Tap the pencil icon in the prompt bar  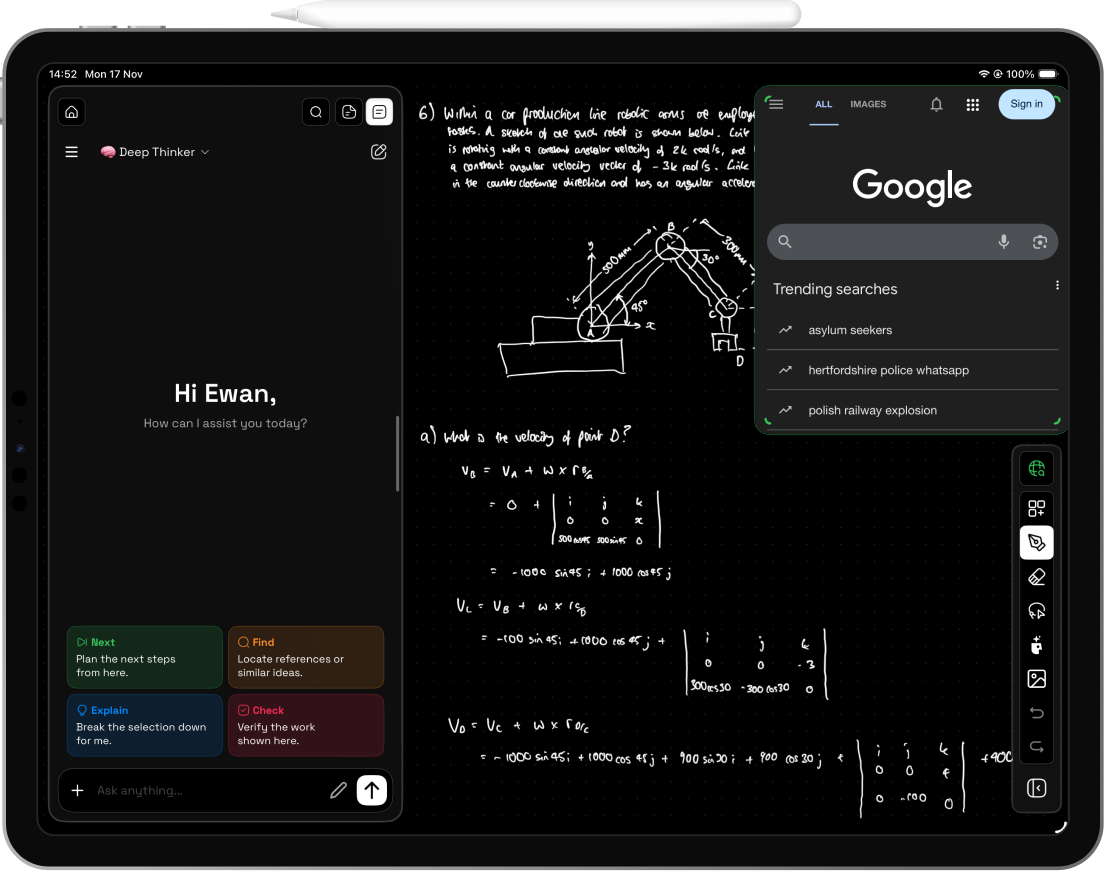(339, 790)
